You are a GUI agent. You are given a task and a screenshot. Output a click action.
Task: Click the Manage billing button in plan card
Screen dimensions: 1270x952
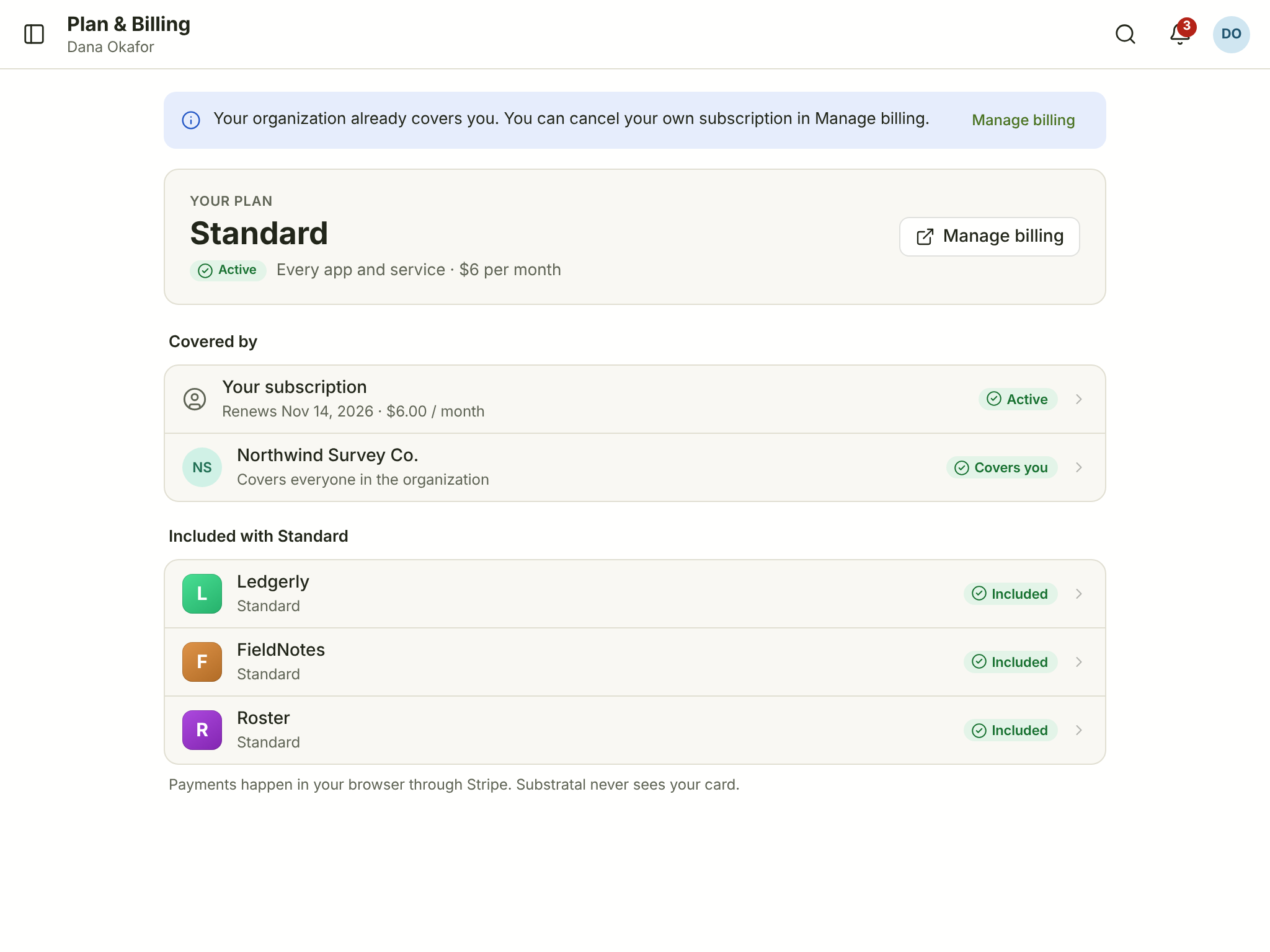click(x=990, y=236)
